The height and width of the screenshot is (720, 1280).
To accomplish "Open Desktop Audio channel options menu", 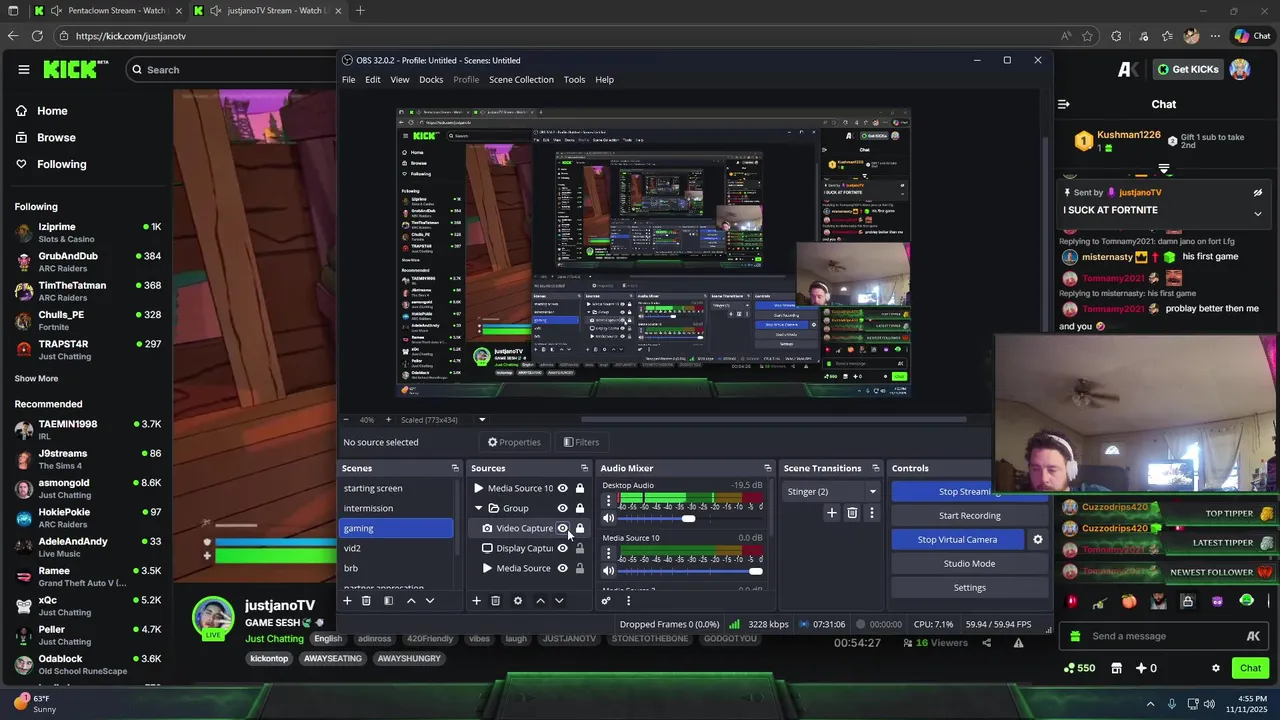I will (x=608, y=500).
